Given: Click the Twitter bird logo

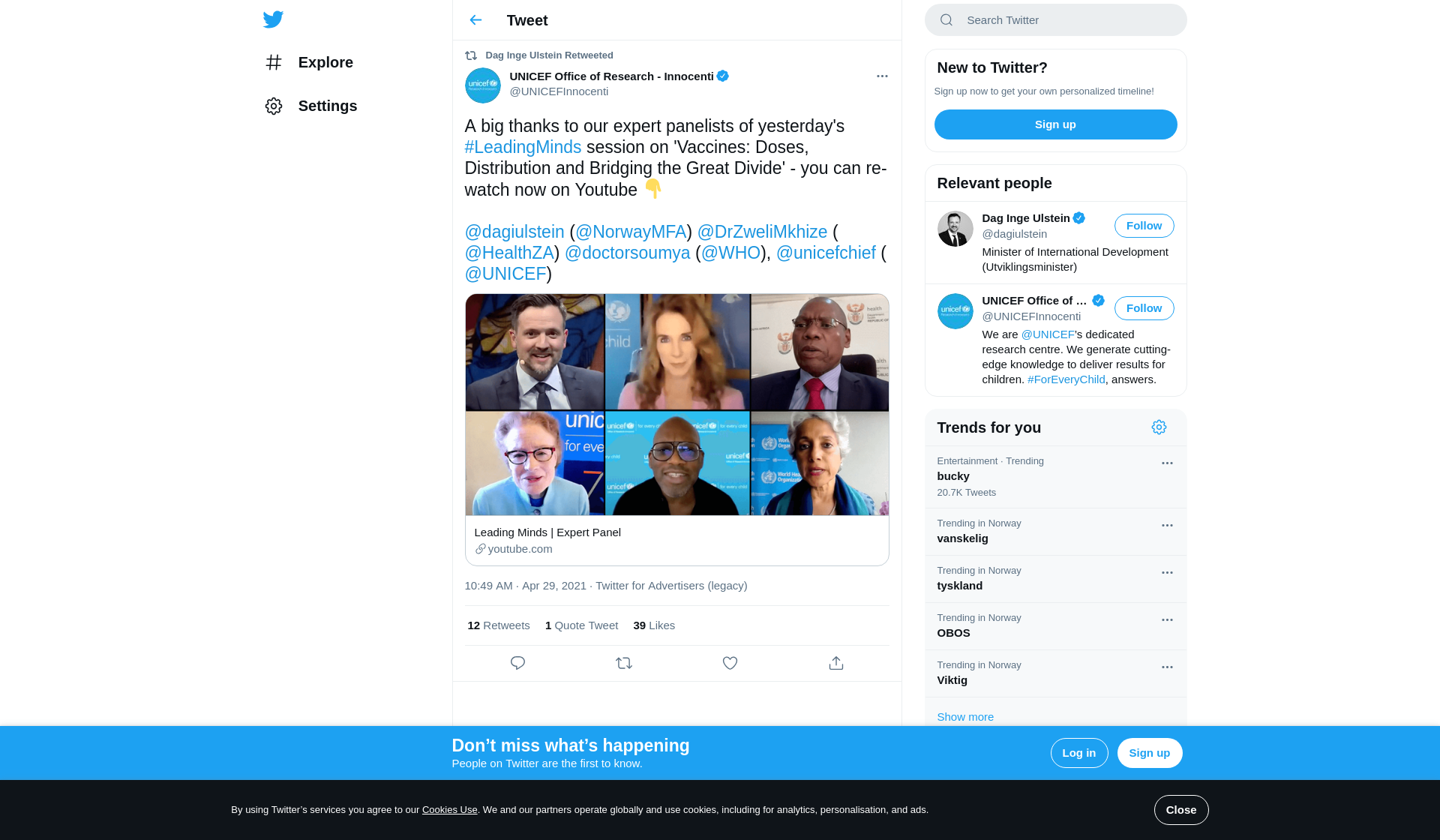Looking at the screenshot, I should coord(273,19).
